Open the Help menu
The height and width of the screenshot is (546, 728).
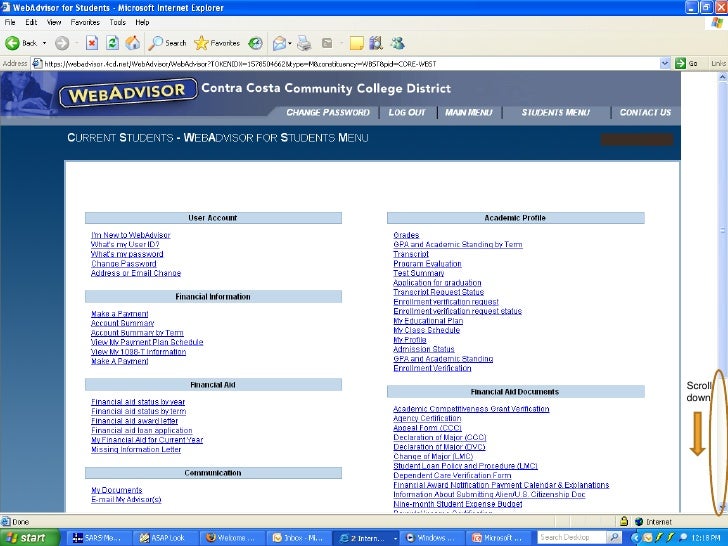[x=142, y=22]
